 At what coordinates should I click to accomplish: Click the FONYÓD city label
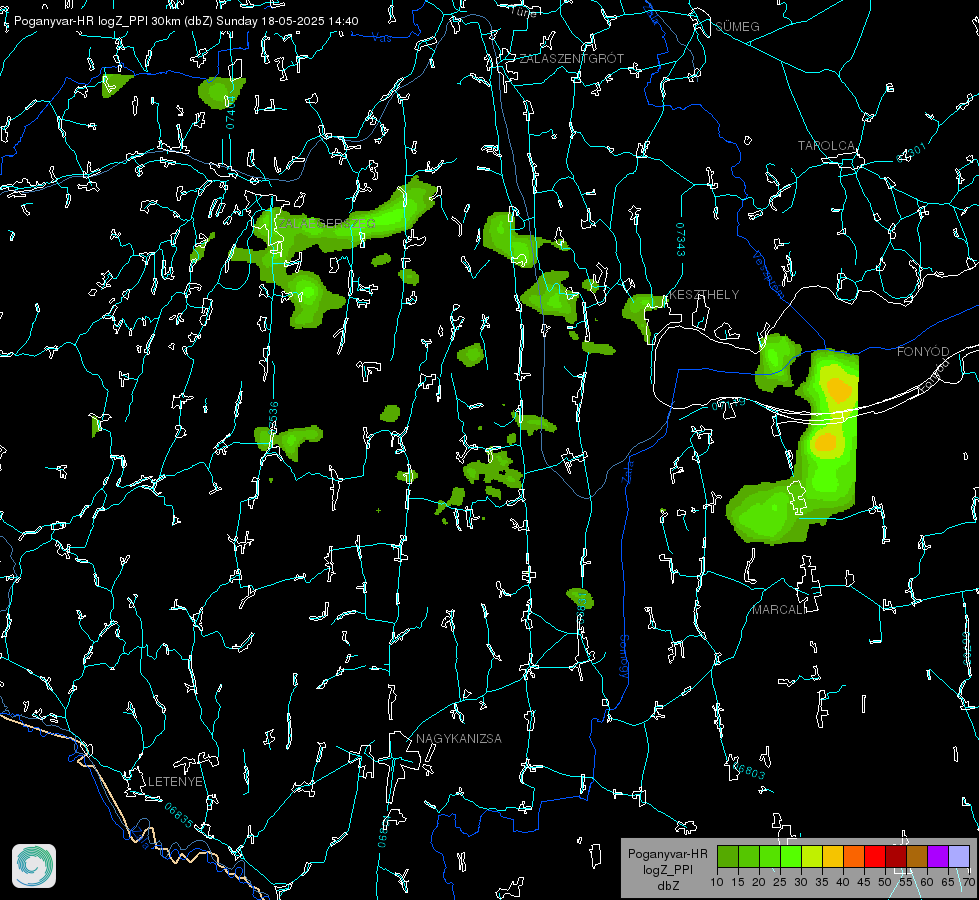[x=923, y=352]
